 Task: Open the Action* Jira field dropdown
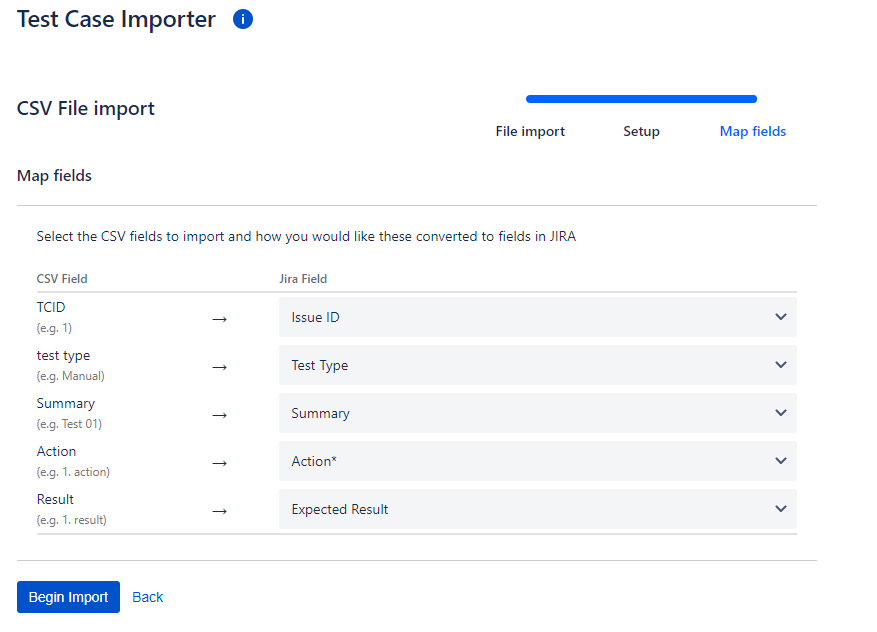[x=537, y=461]
